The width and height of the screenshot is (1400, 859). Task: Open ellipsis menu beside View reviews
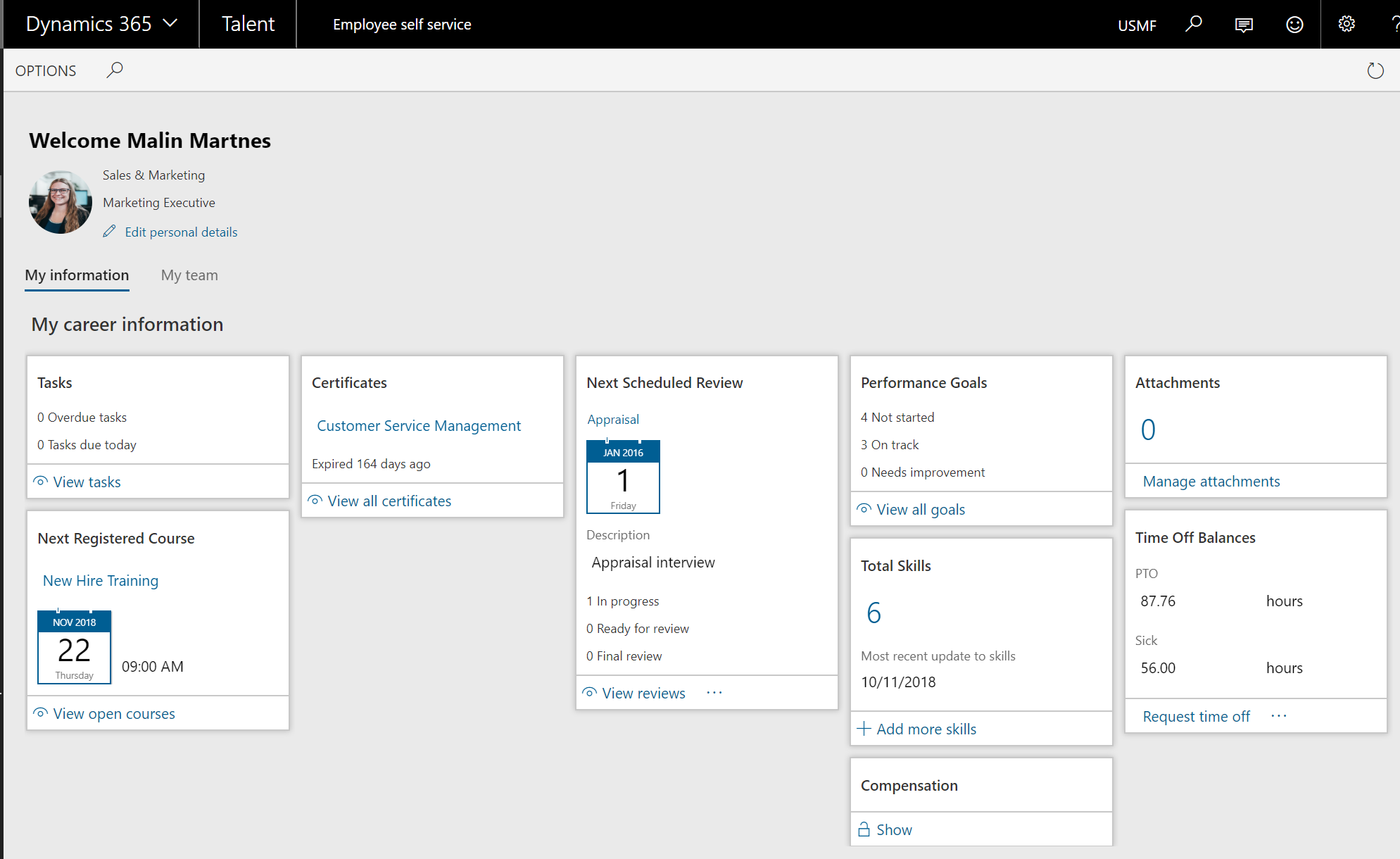[714, 693]
